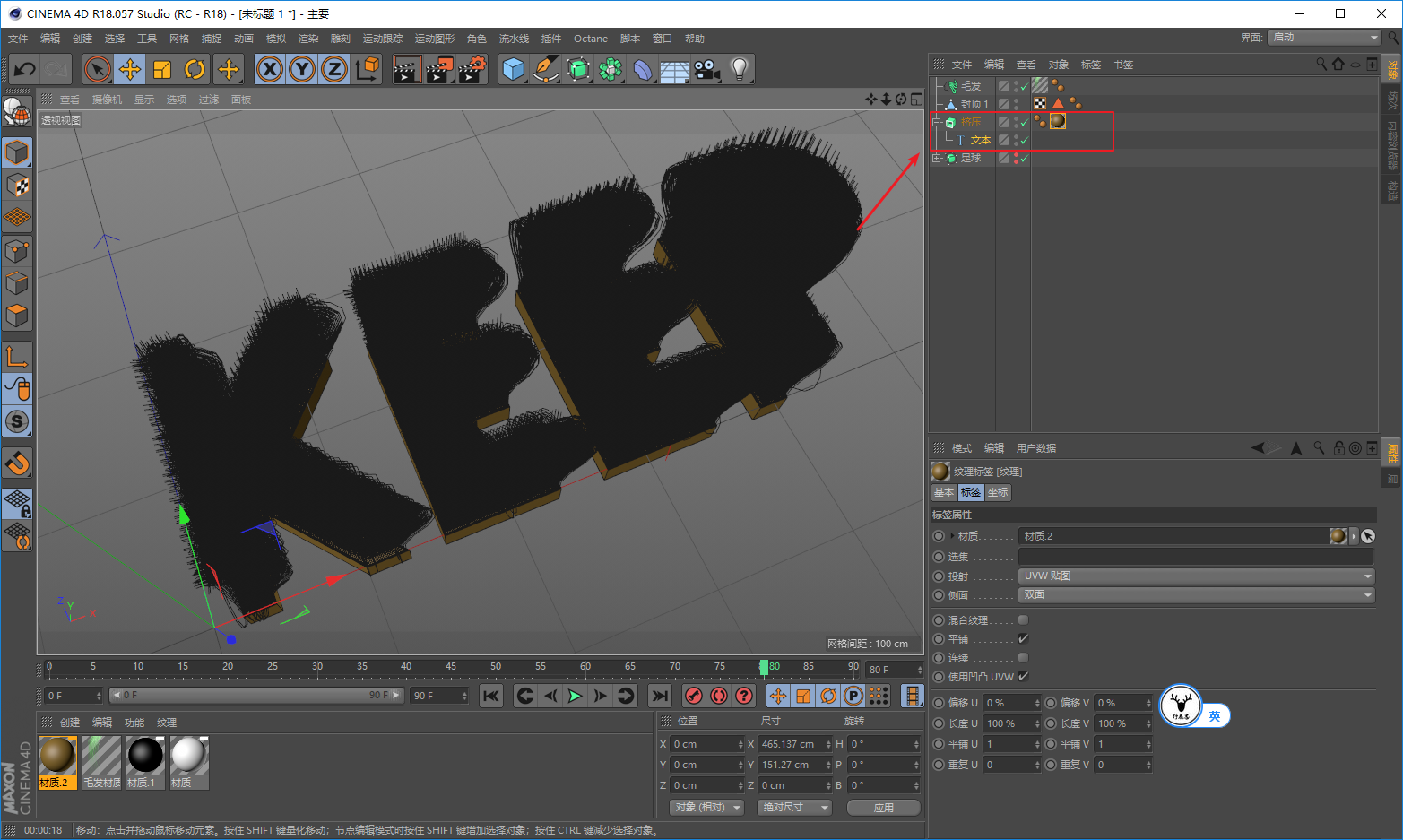Image resolution: width=1403 pixels, height=840 pixels.
Task: Activate the Move tool in the top toolbar
Action: [x=130, y=69]
